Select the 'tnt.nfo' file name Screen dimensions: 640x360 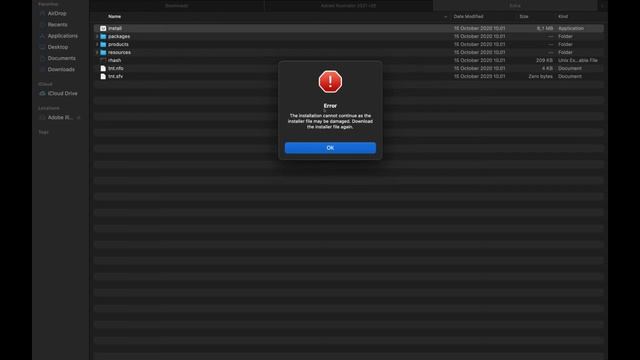[116, 68]
